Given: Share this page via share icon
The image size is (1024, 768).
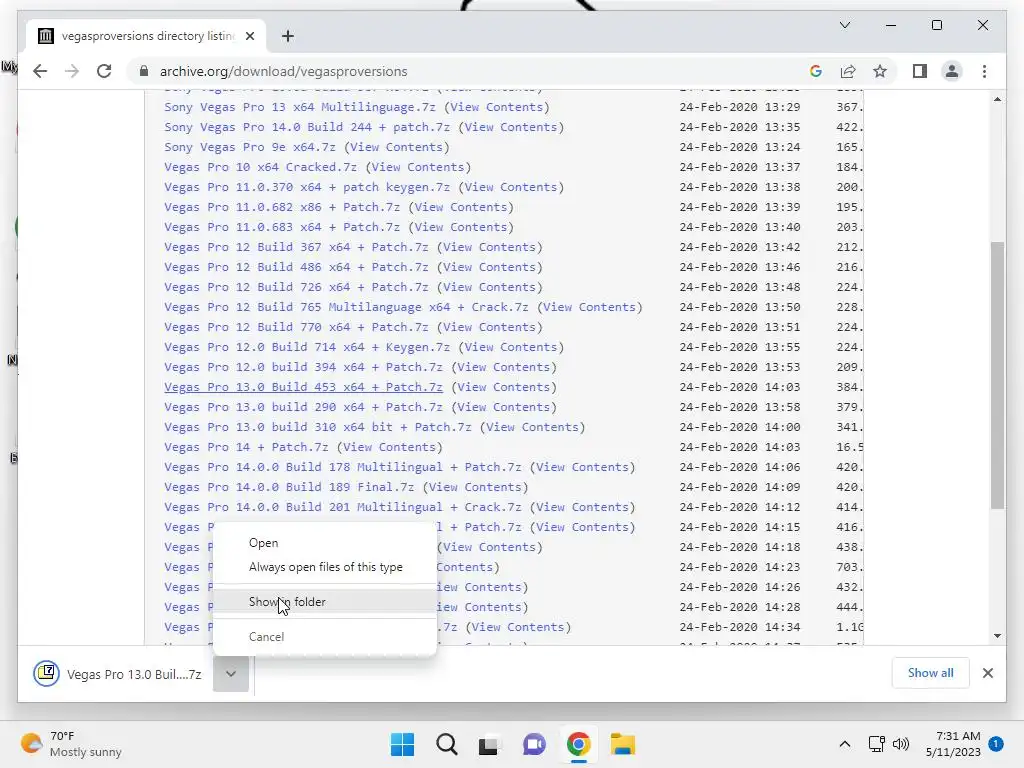Looking at the screenshot, I should coord(848,71).
